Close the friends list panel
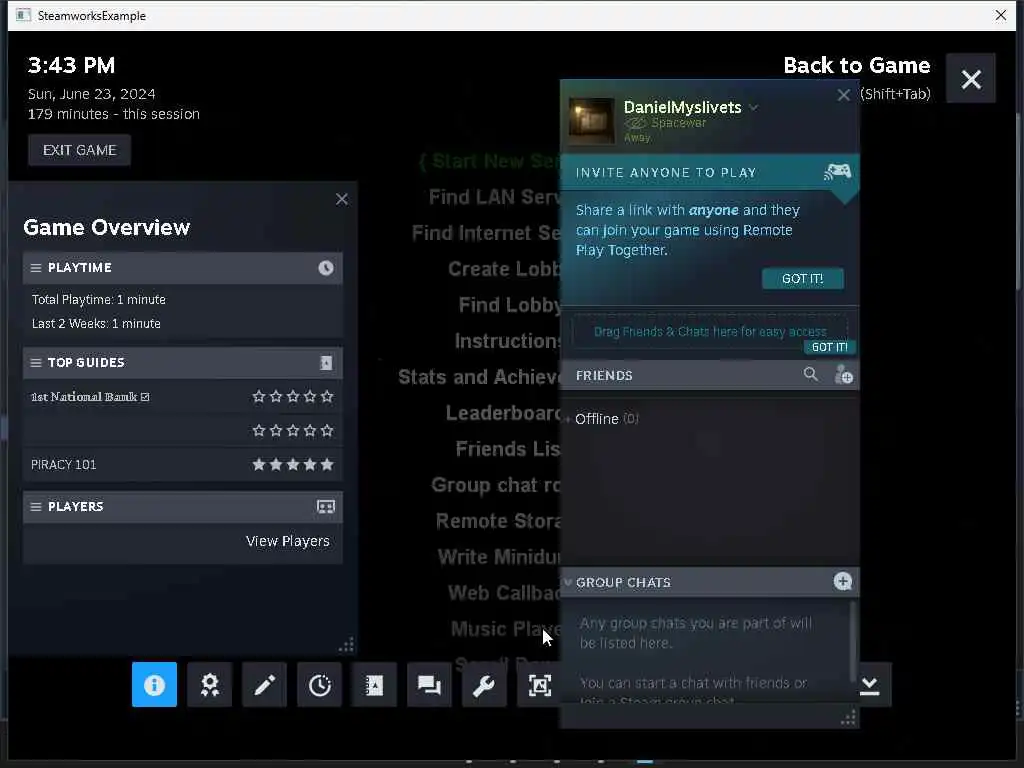The width and height of the screenshot is (1024, 768). (x=844, y=95)
